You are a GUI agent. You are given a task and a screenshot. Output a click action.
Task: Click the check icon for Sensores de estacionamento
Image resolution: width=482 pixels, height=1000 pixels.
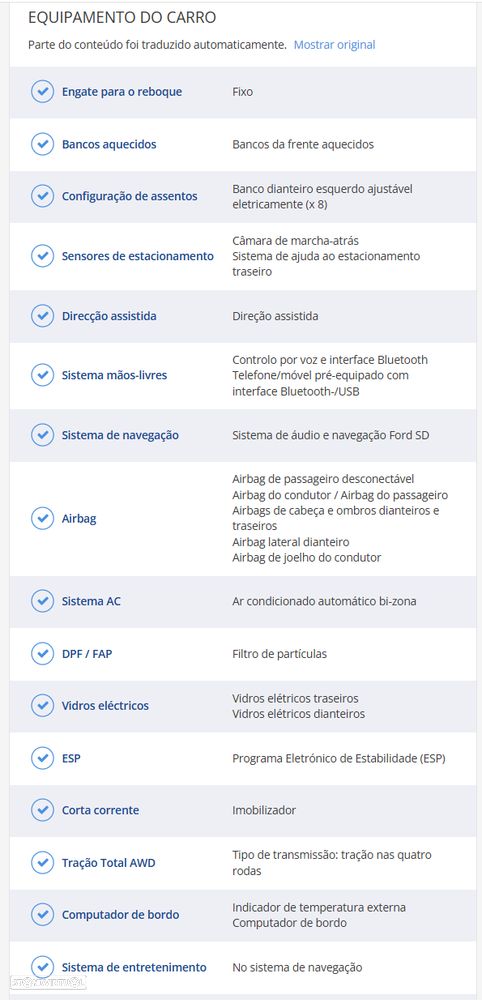[42, 256]
